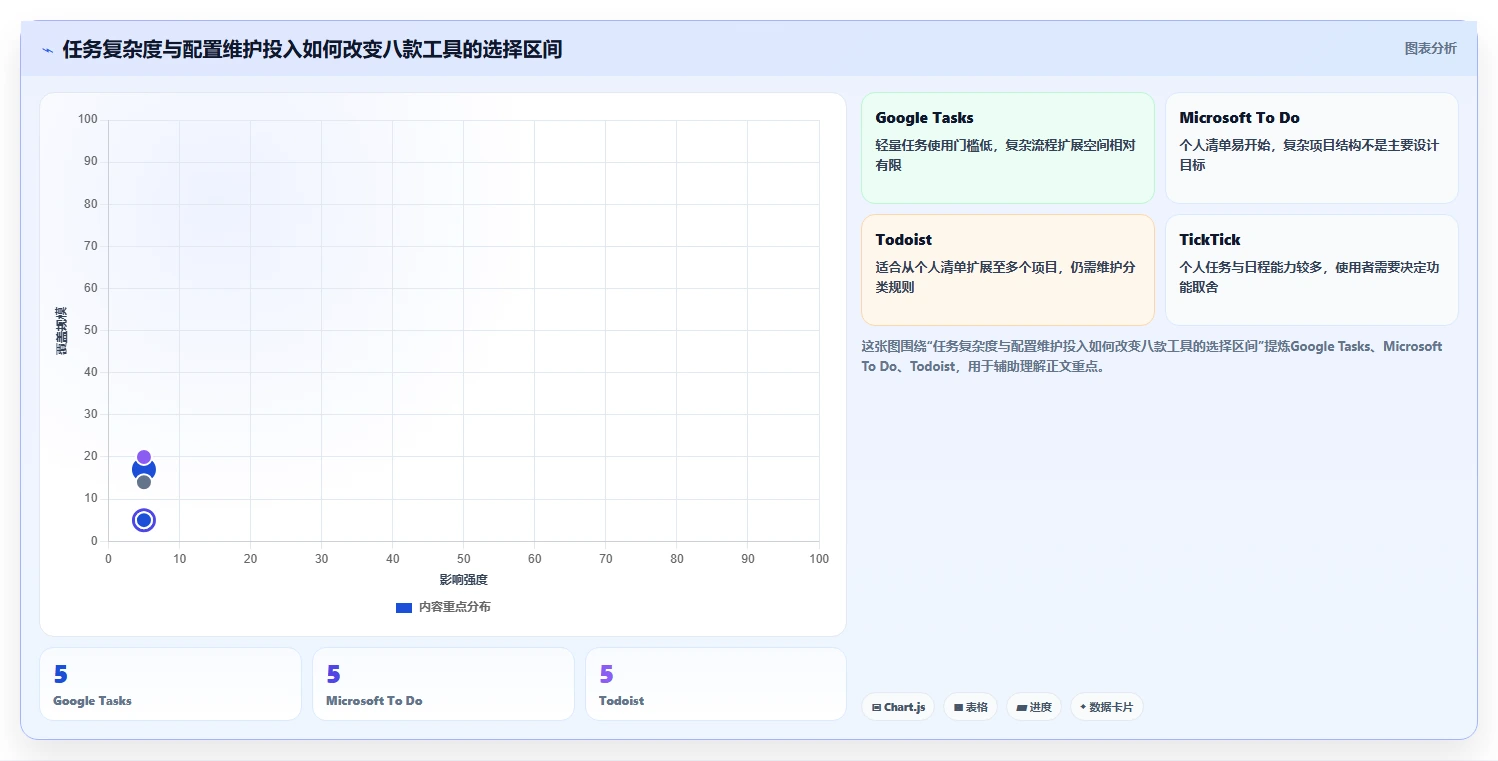
Task: Click the text 个人清单易开始 in Microsoft To Do card
Action: click(1225, 145)
